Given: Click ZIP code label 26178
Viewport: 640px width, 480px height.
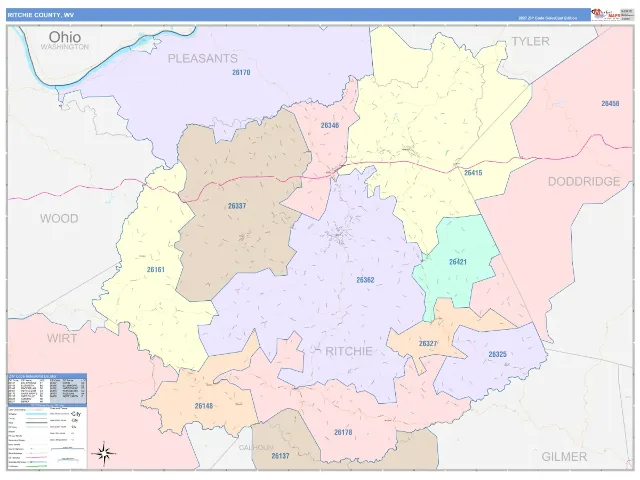Looking at the screenshot, I should click(343, 432).
